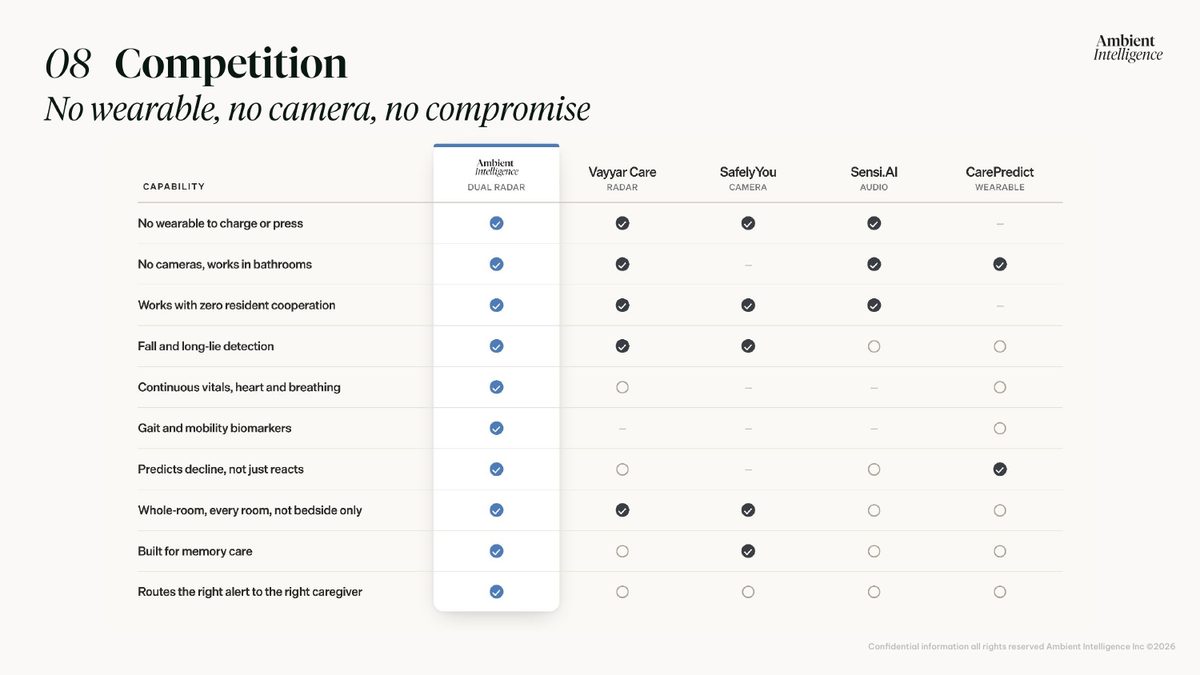The image size is (1200, 675).
Task: Click the Ambient Intelligence logo in top-right corner
Action: pyautogui.click(x=1128, y=48)
